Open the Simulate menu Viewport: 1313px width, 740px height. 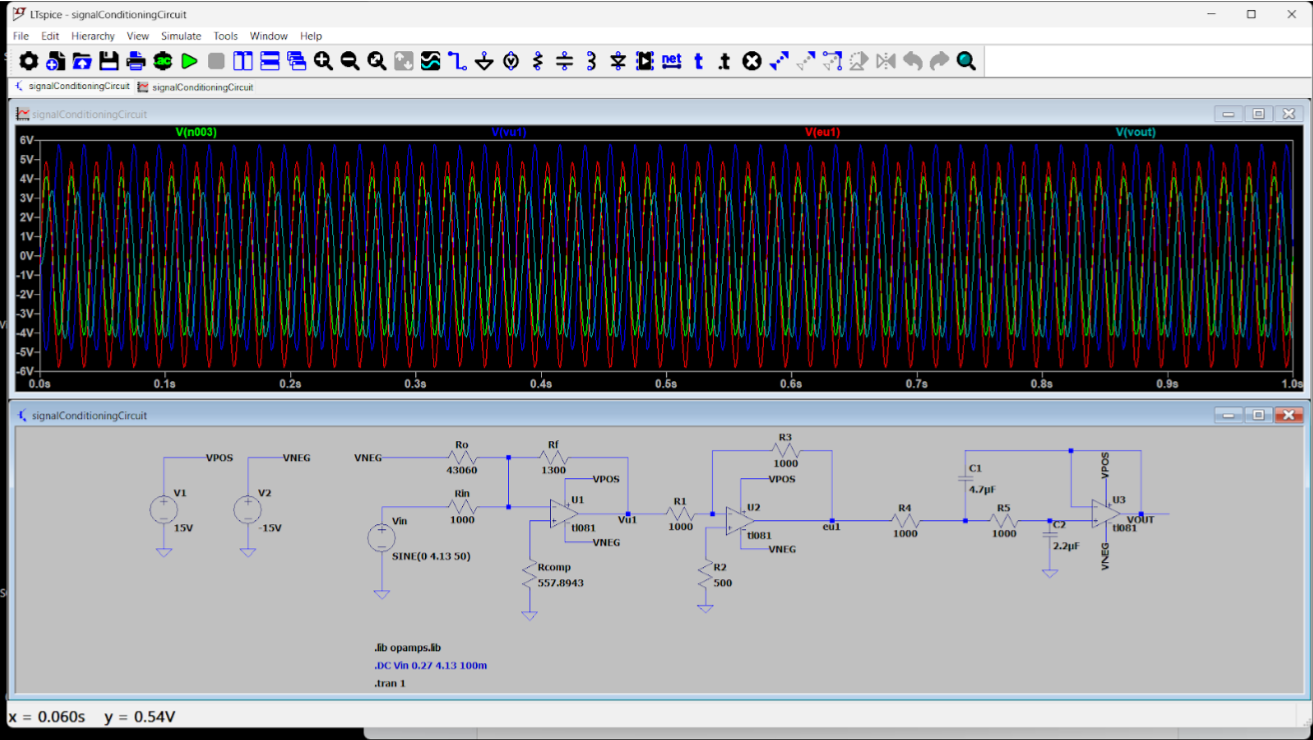pyautogui.click(x=181, y=36)
